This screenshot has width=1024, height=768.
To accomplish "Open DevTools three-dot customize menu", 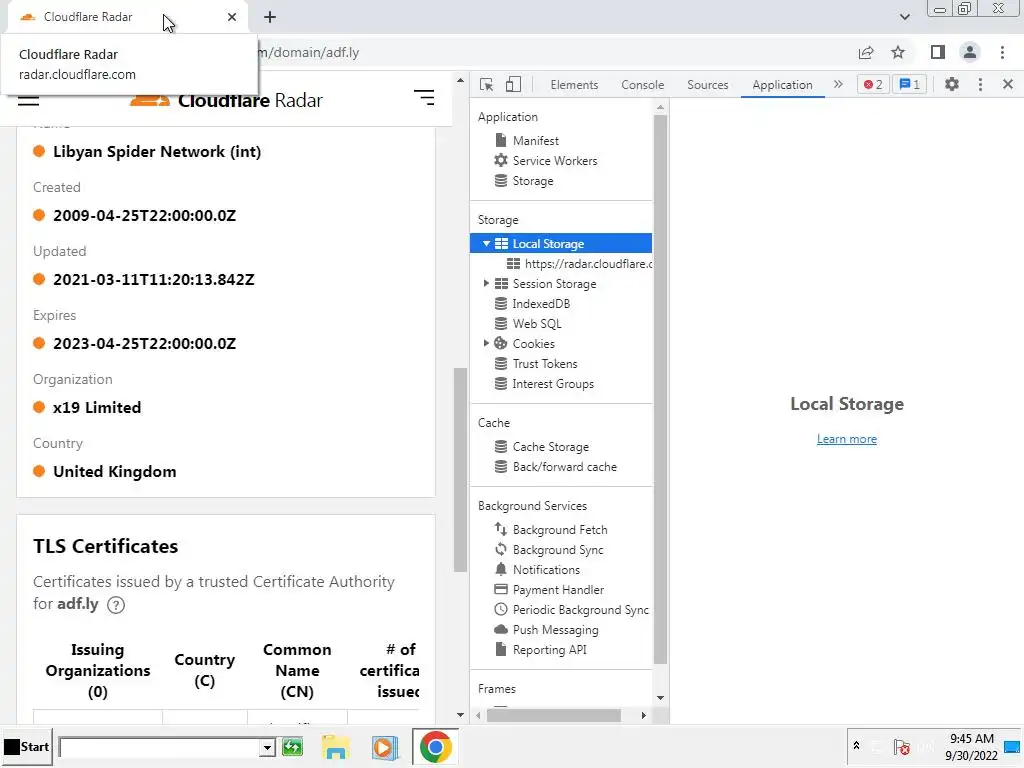I will point(980,84).
